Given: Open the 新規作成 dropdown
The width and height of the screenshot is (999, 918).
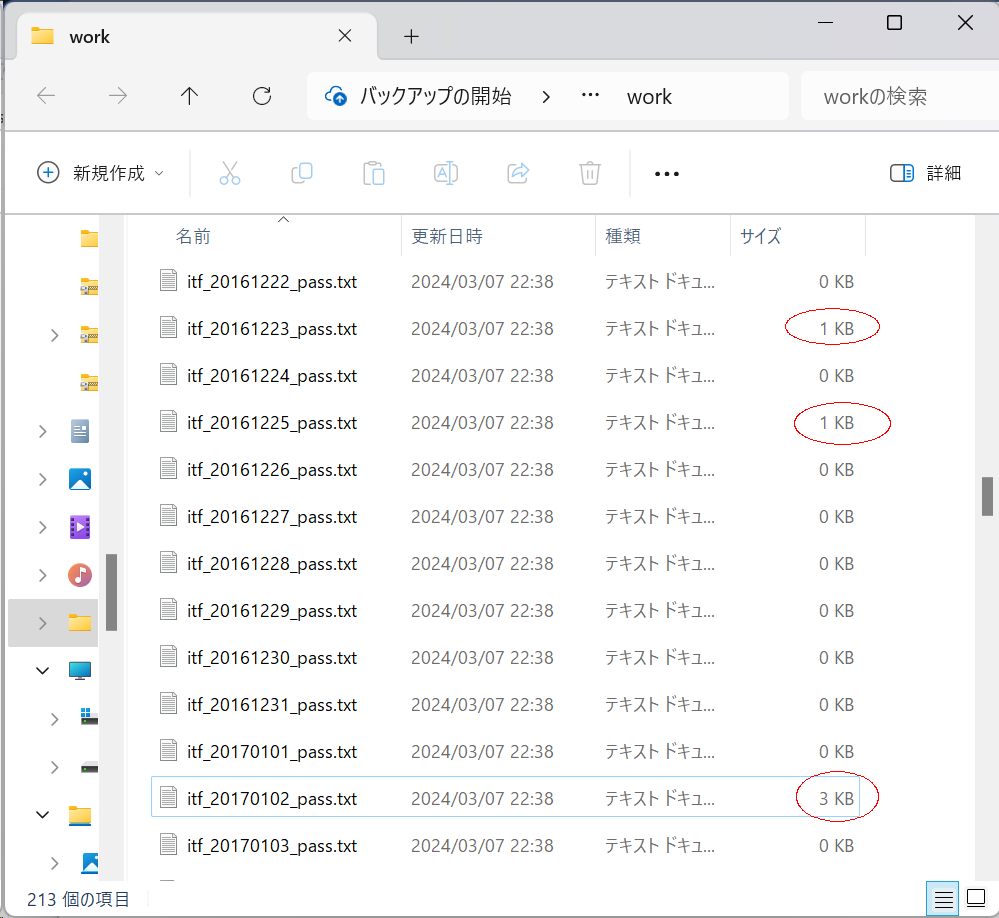Looking at the screenshot, I should coord(102,173).
